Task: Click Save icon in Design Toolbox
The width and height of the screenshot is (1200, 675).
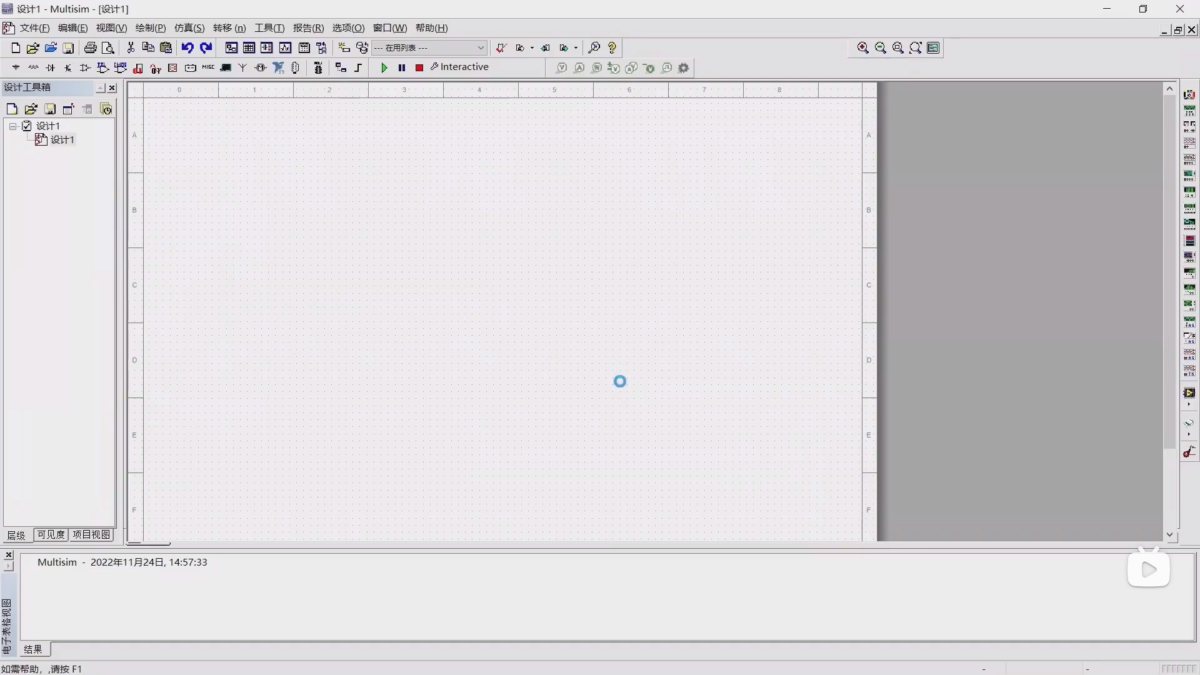Action: [49, 109]
